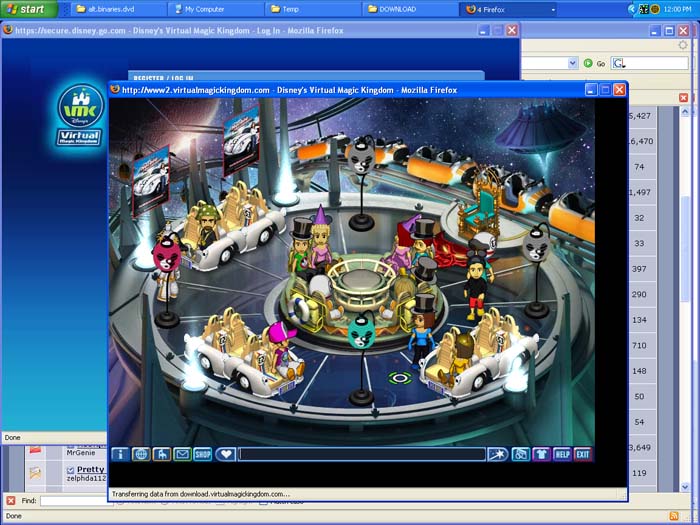Toggle checkbox next to Pretty thread
The image size is (700, 525).
click(70, 470)
